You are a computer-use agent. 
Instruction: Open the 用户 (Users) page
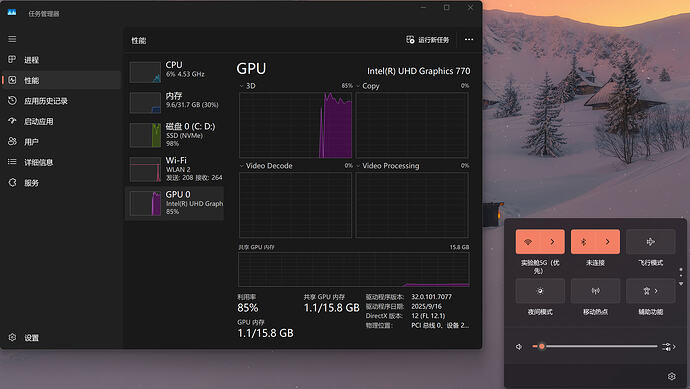(61, 142)
